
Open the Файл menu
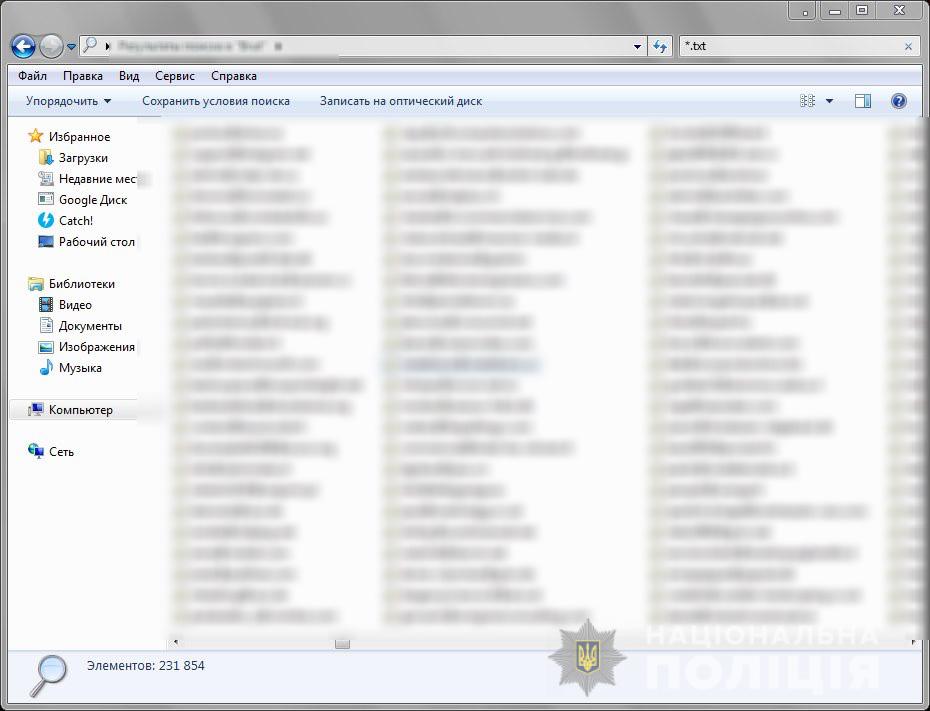[32, 76]
